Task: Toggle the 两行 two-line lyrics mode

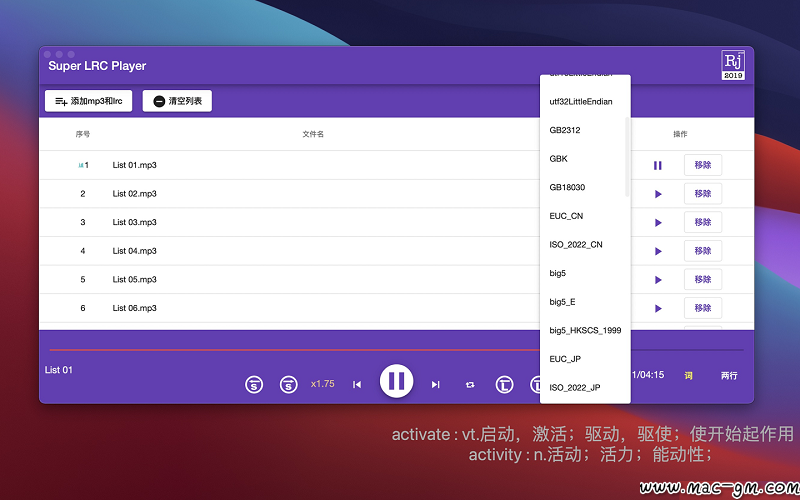Action: pyautogui.click(x=729, y=376)
